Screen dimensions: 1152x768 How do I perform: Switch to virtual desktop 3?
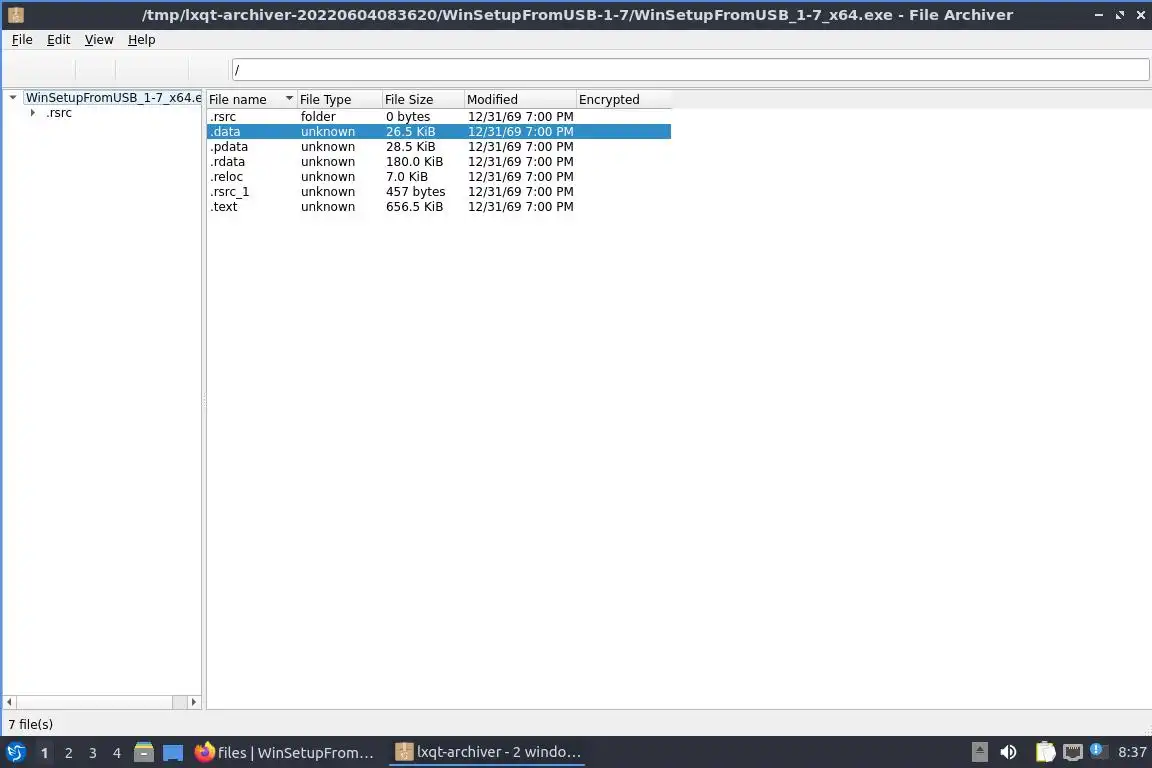(x=93, y=753)
